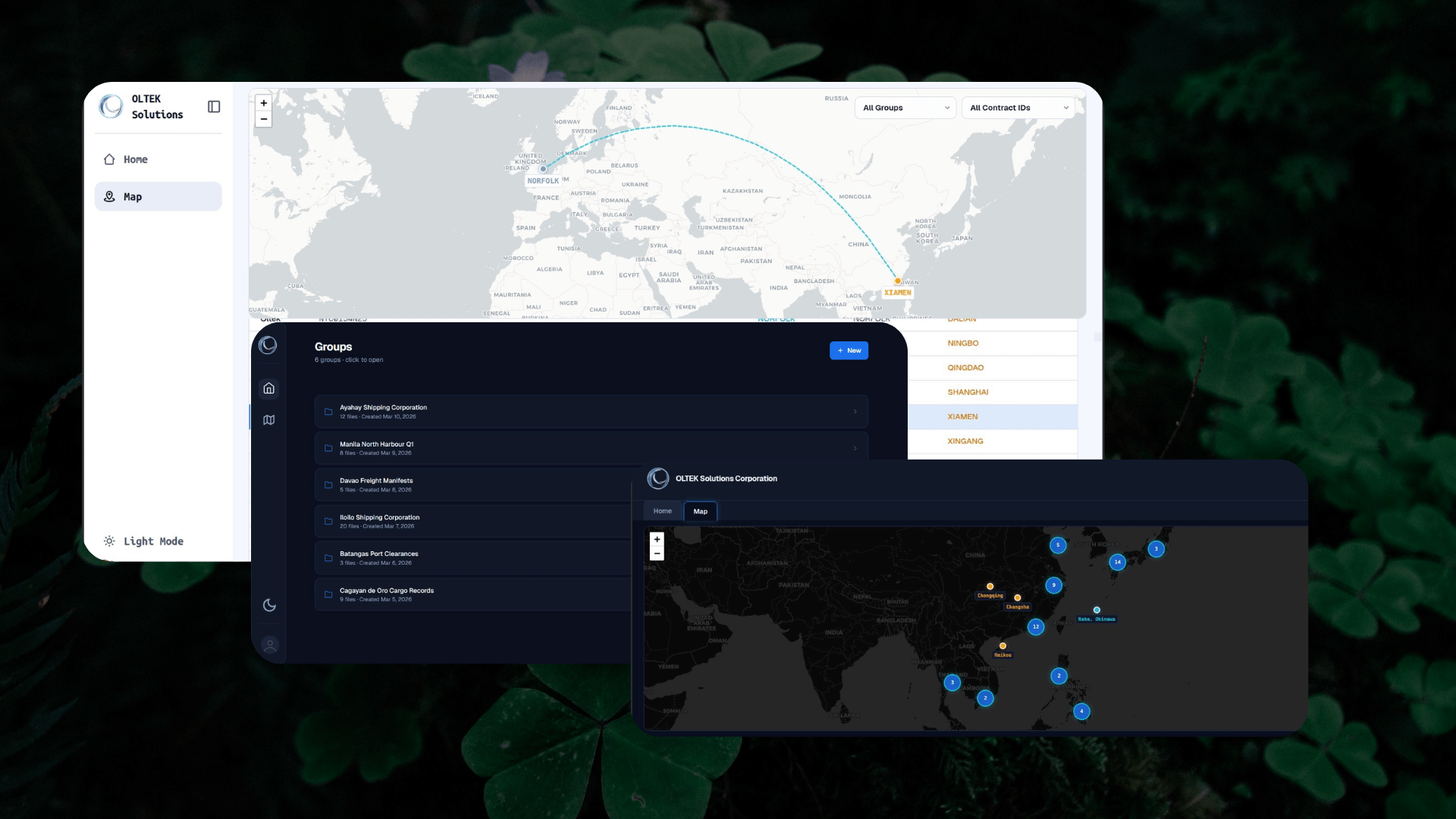Expand the Ayahay Shipping Corporation group chevron
The height and width of the screenshot is (819, 1456).
pyautogui.click(x=854, y=411)
